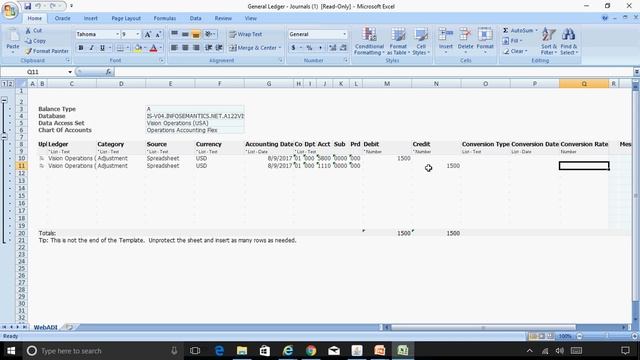Screen dimensions: 640x360
Task: Open Sort & Filter menu
Action: [549, 41]
